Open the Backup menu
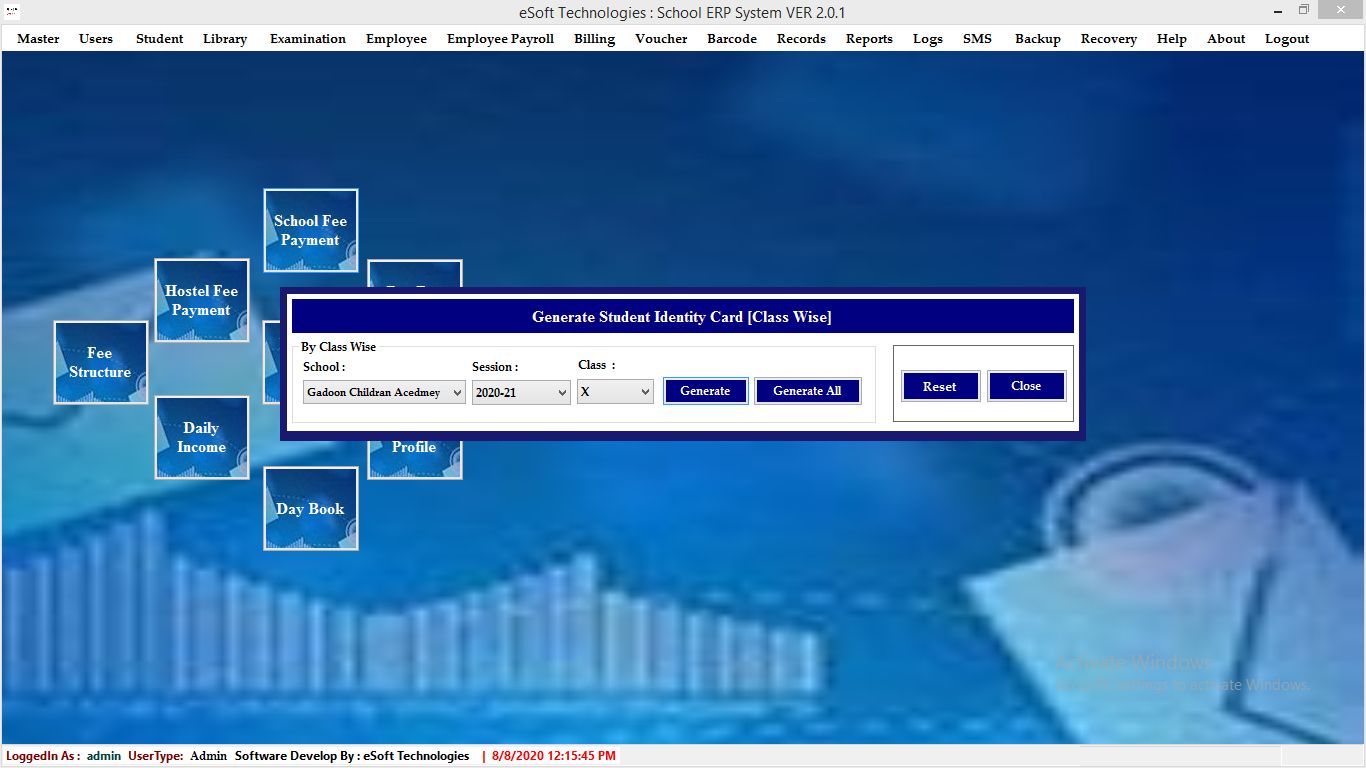Viewport: 1366px width, 768px height. click(1038, 39)
